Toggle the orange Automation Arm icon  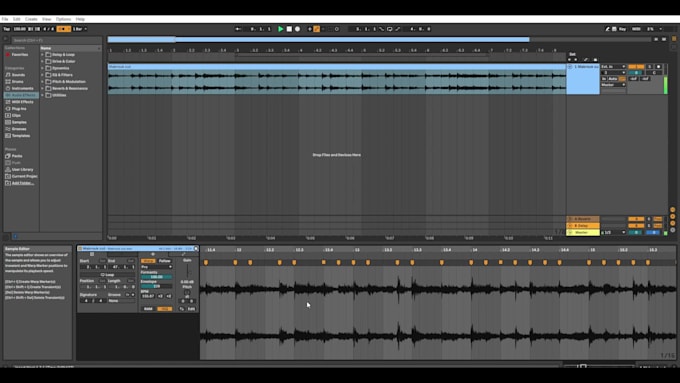pyautogui.click(x=317, y=29)
